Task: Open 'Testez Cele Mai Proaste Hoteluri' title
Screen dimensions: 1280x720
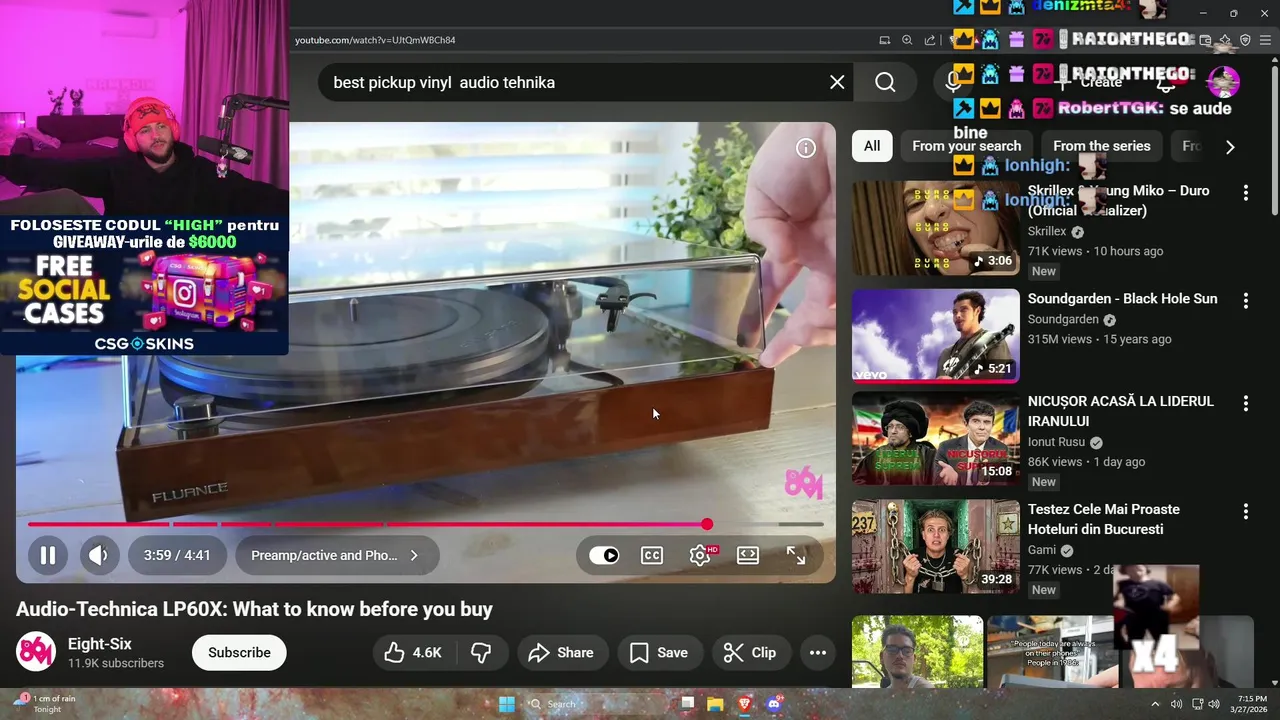Action: 1104,519
